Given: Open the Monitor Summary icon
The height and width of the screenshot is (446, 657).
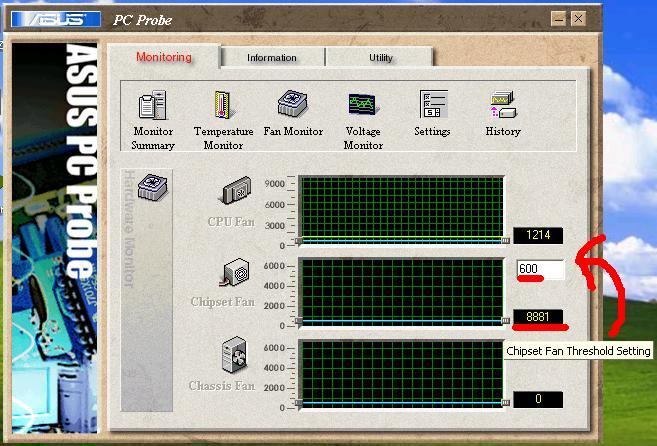Looking at the screenshot, I should [152, 105].
